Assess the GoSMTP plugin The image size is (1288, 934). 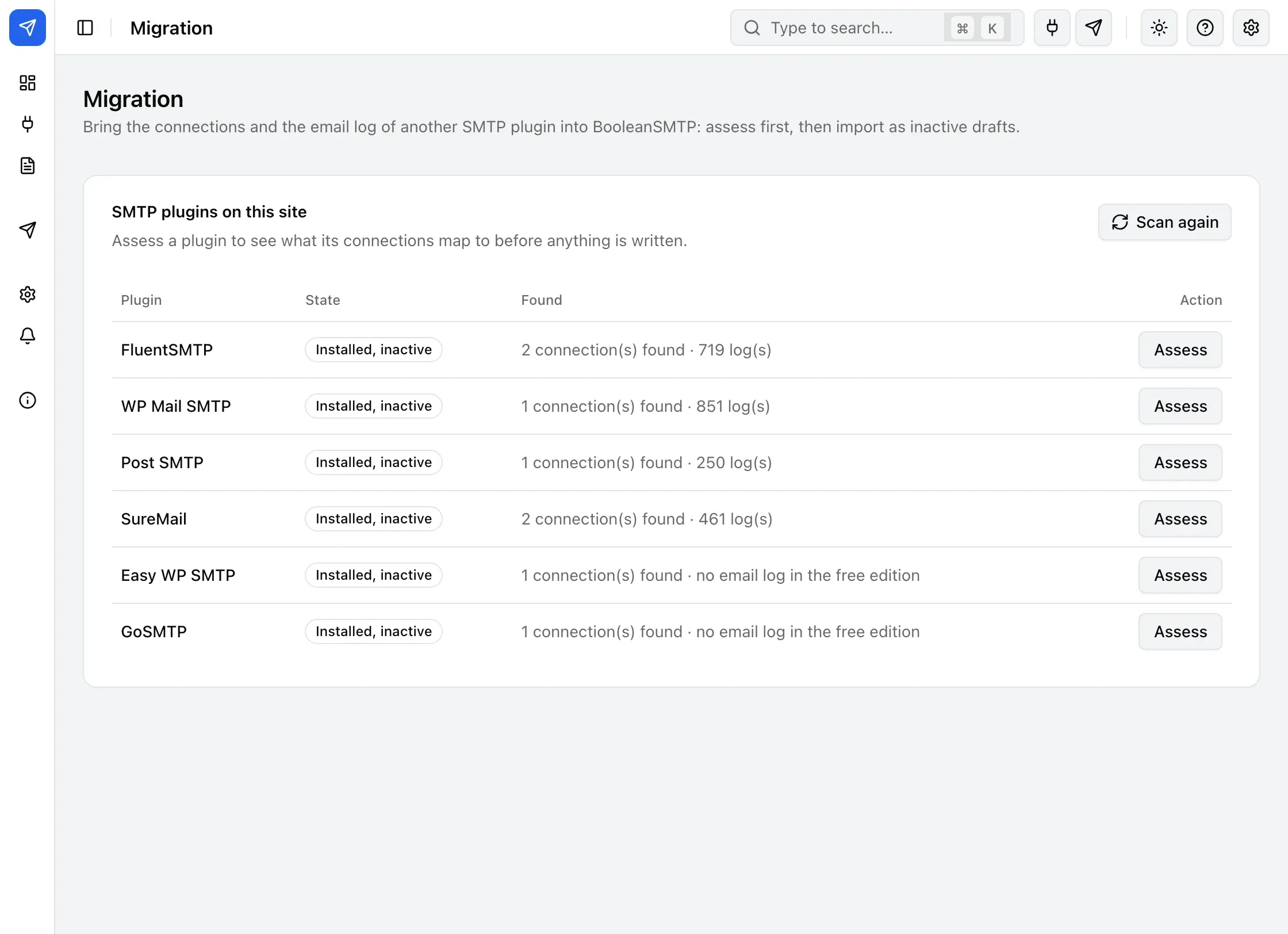(1180, 631)
